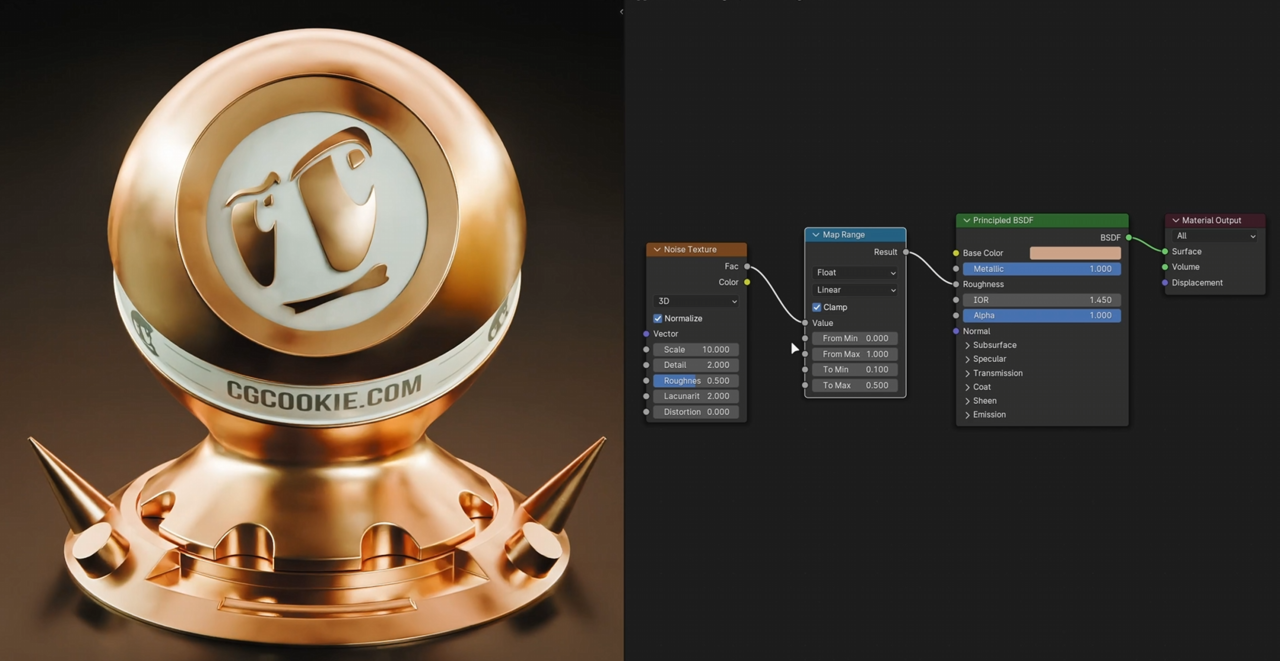Screen dimensions: 1280x661
Task: Click the Metallic slider
Action: coord(1042,268)
